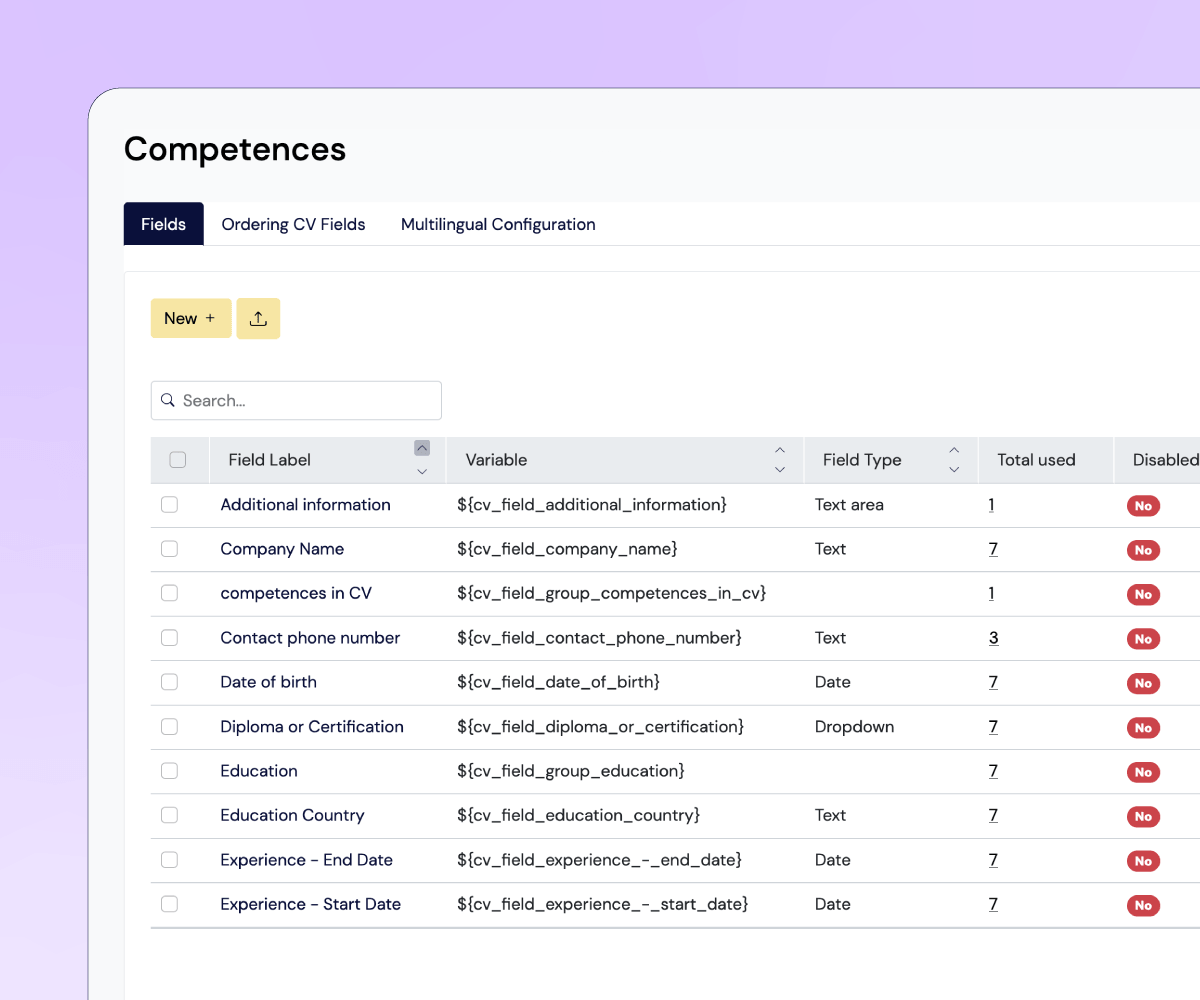
Task: Open the Education Country field link
Action: pyautogui.click(x=292, y=815)
